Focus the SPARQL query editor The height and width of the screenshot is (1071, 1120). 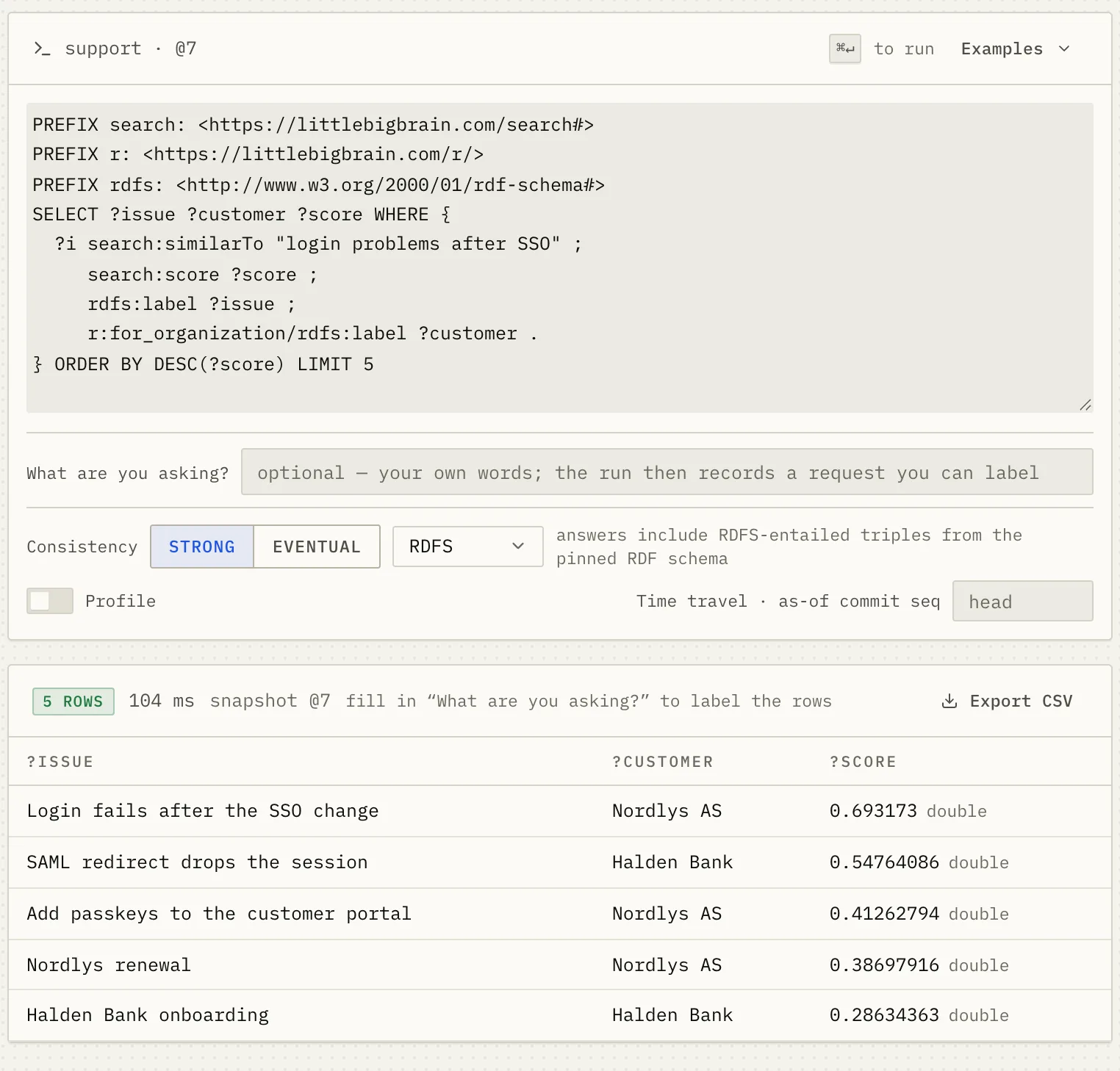[x=560, y=258]
